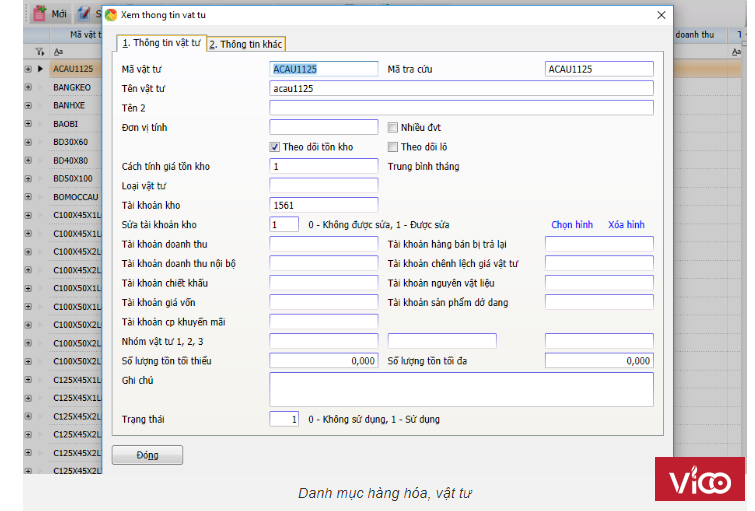The height and width of the screenshot is (511, 755).
Task: Uncheck the Theo dõi tồn kho checkbox
Action: pos(275,147)
